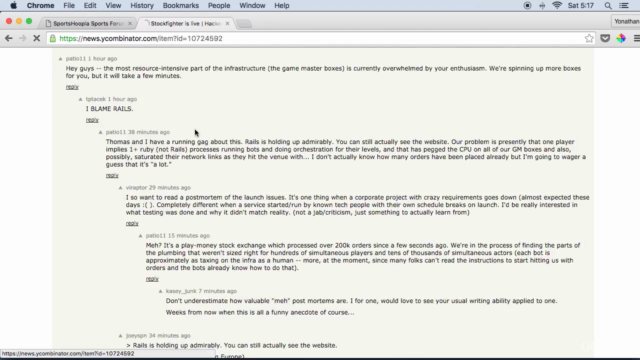Click the browser forward arrow
The width and height of the screenshot is (640, 360).
[22, 38]
